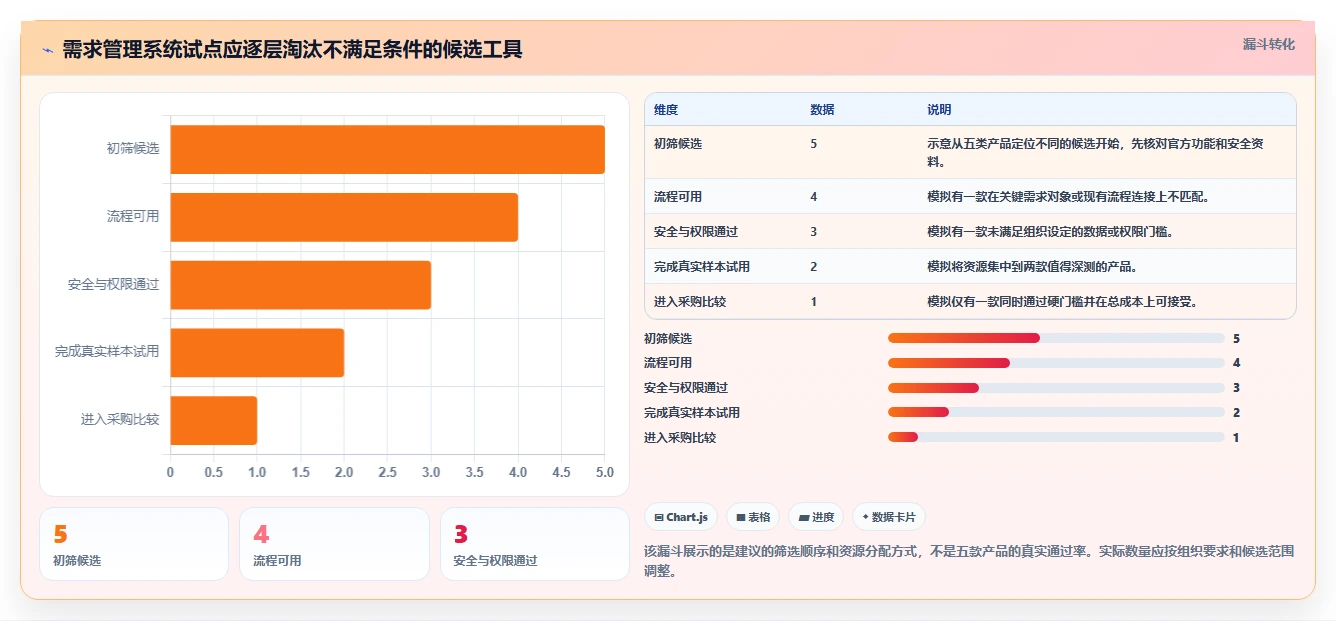The image size is (1336, 621).
Task: Click 进入采购比较 in the table's 维度 column
Action: click(690, 302)
